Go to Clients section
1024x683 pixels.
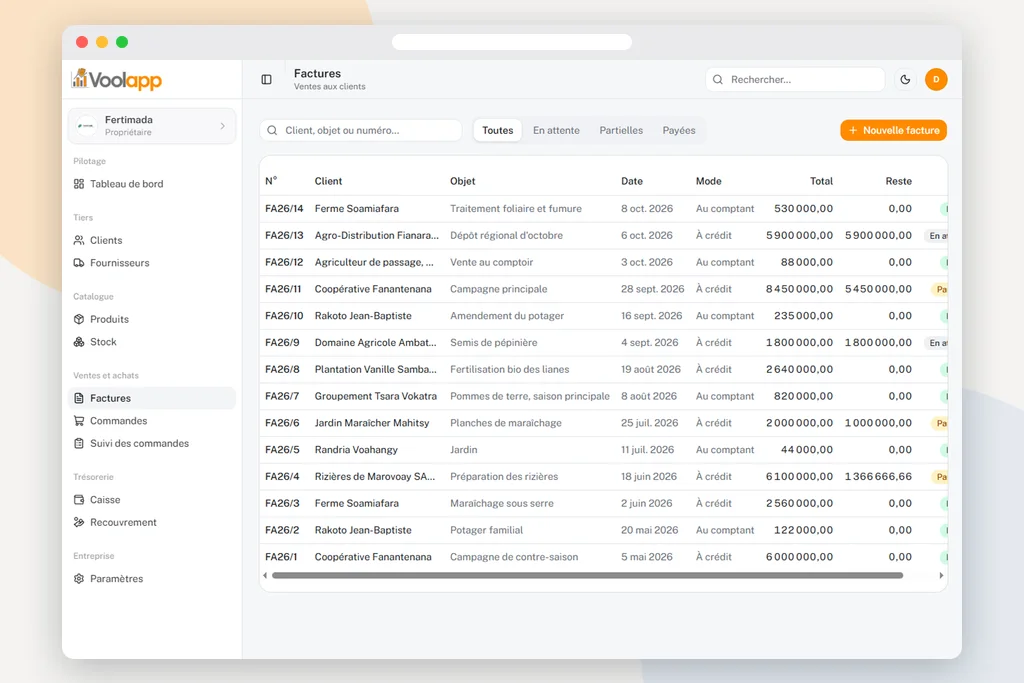pos(152,240)
